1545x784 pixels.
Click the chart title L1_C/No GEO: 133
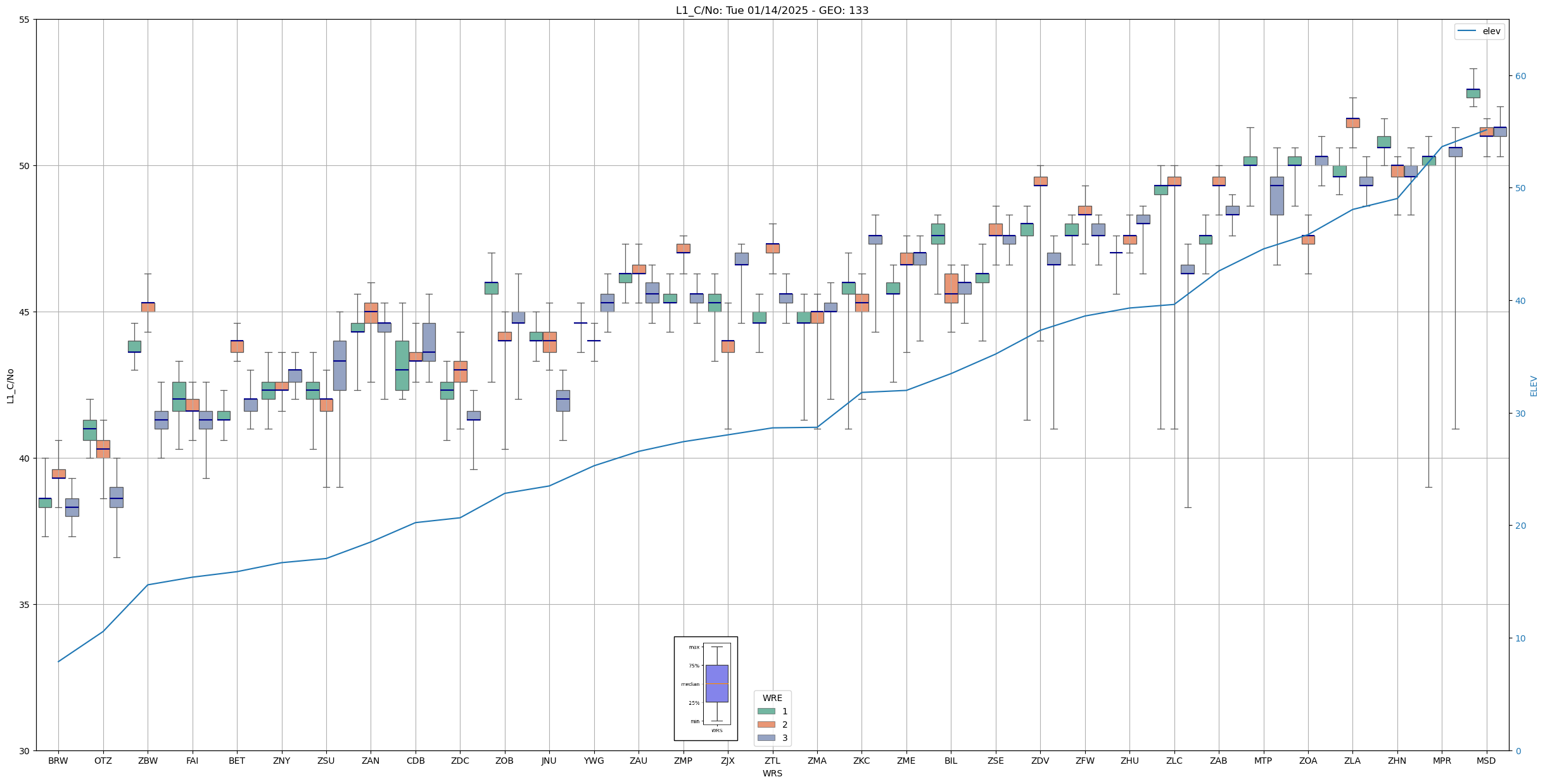pos(772,10)
